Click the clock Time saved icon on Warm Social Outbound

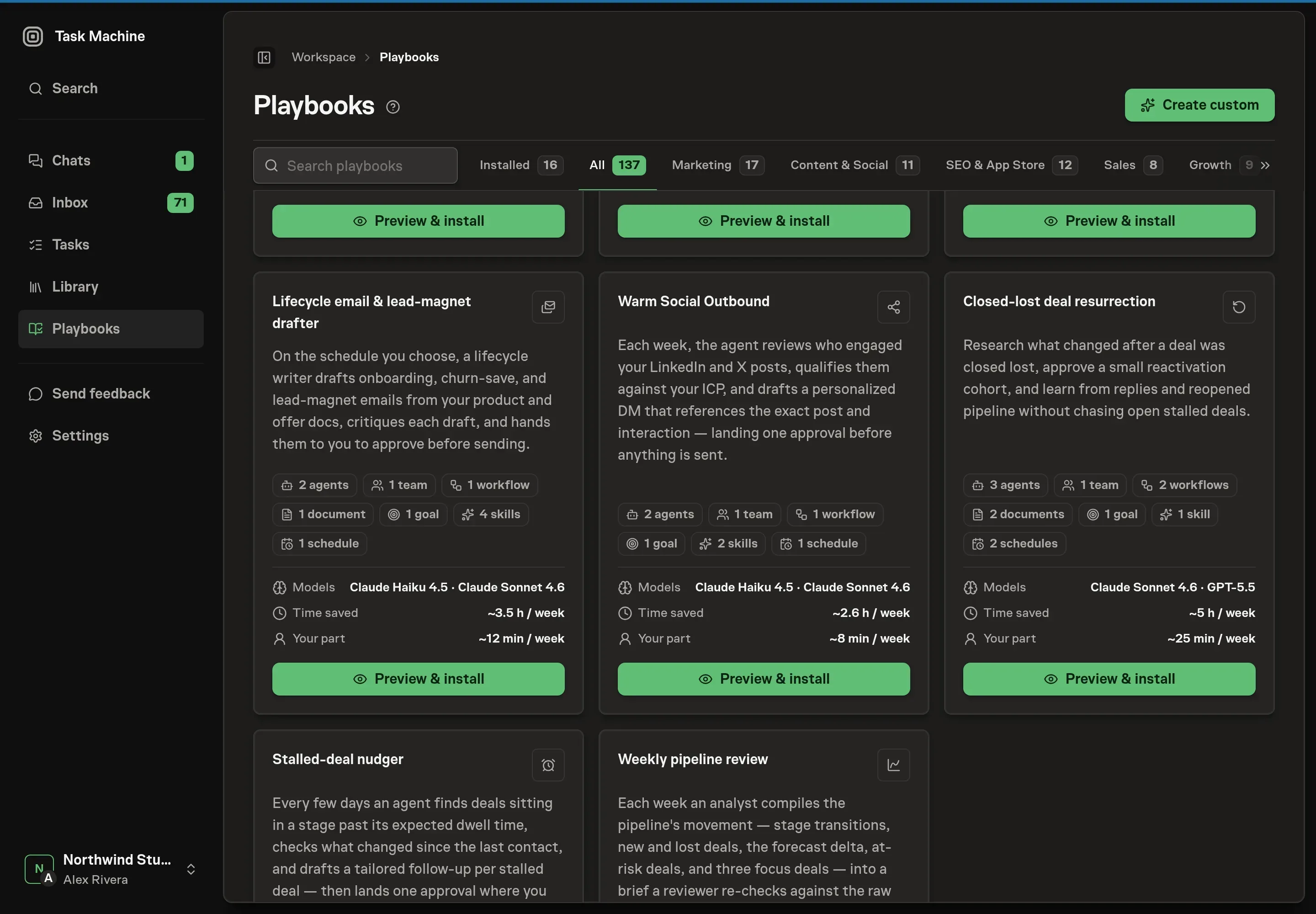[625, 613]
